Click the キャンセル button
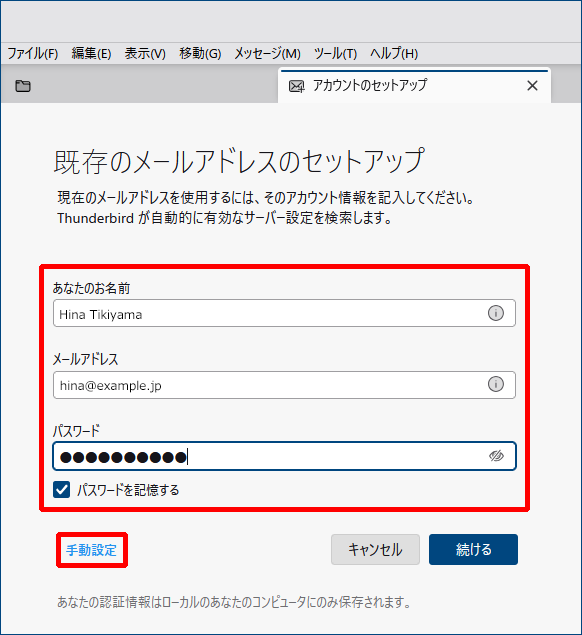The image size is (582, 635). pyautogui.click(x=375, y=550)
